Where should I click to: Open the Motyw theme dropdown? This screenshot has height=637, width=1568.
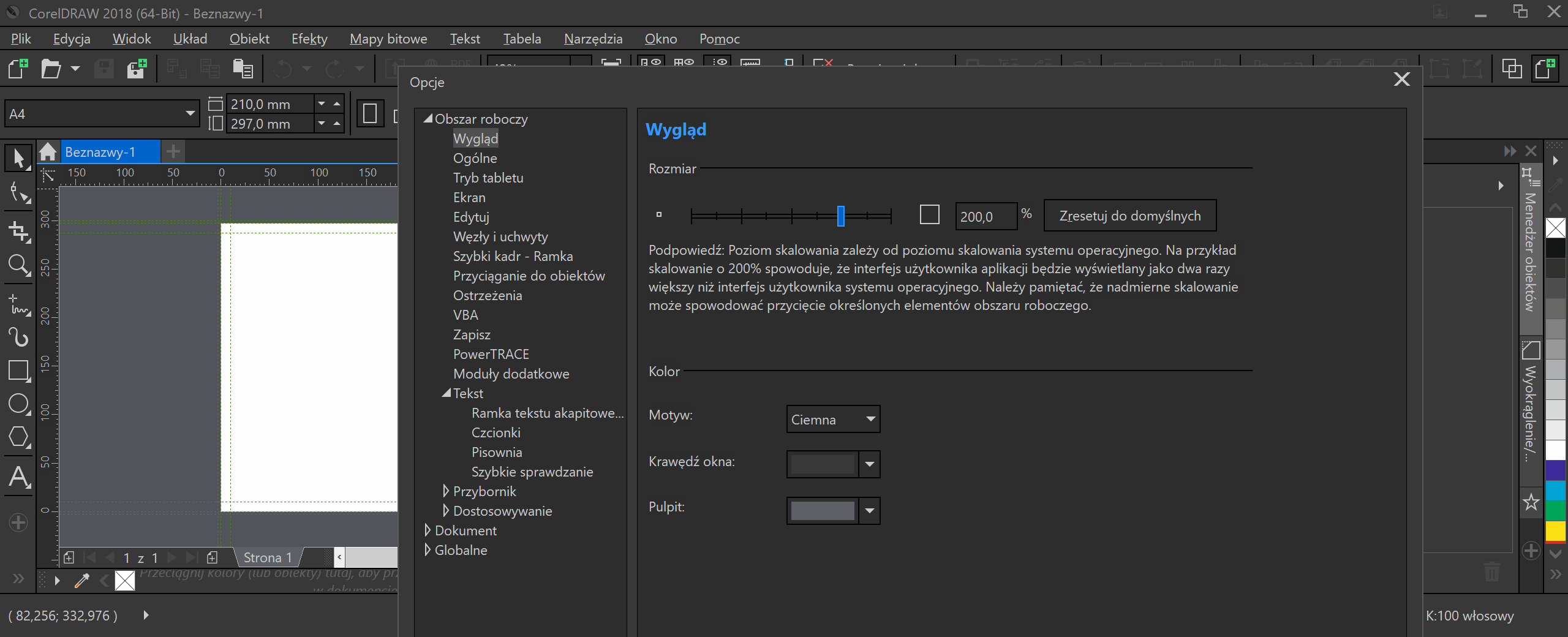(x=833, y=420)
